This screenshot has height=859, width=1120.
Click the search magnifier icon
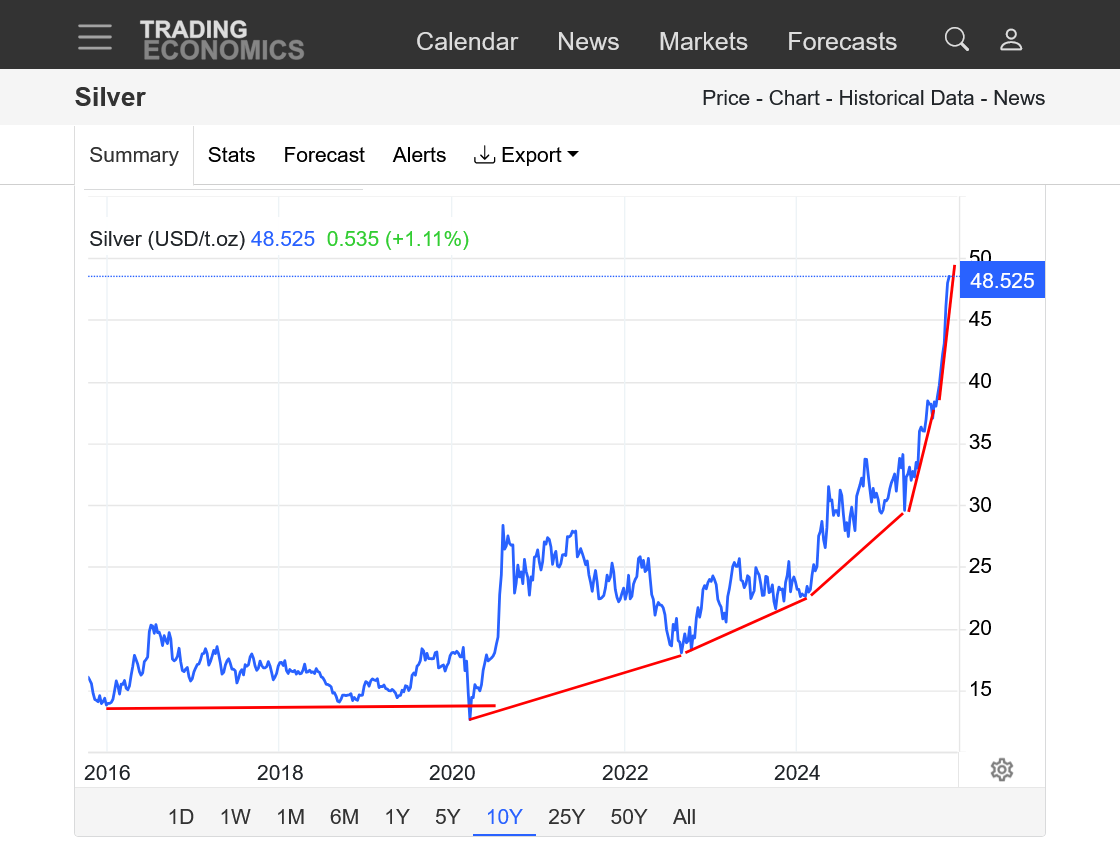pos(956,40)
